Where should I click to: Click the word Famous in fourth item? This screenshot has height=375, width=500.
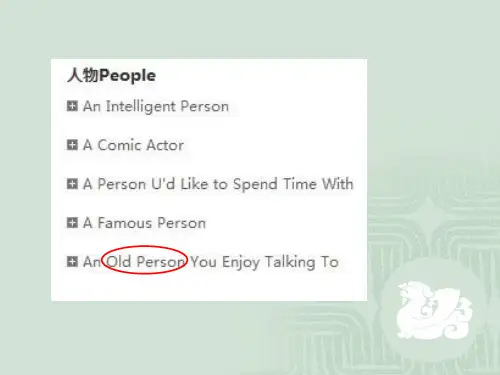click(x=124, y=223)
